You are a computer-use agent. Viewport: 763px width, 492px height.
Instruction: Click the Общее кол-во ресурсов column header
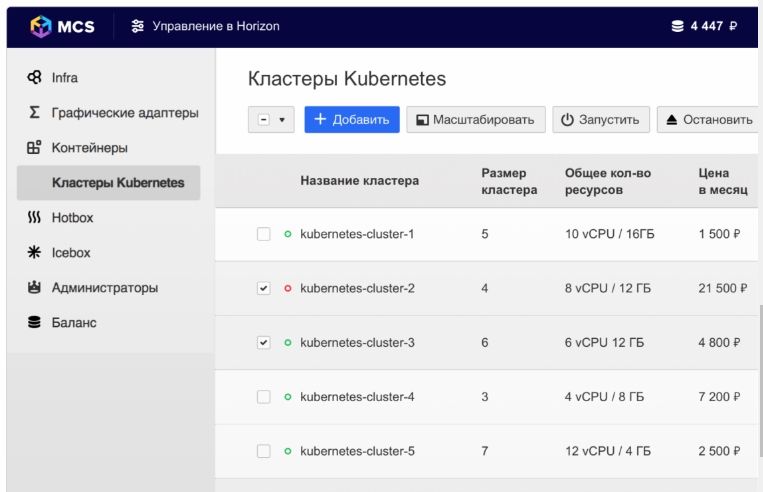[608, 181]
